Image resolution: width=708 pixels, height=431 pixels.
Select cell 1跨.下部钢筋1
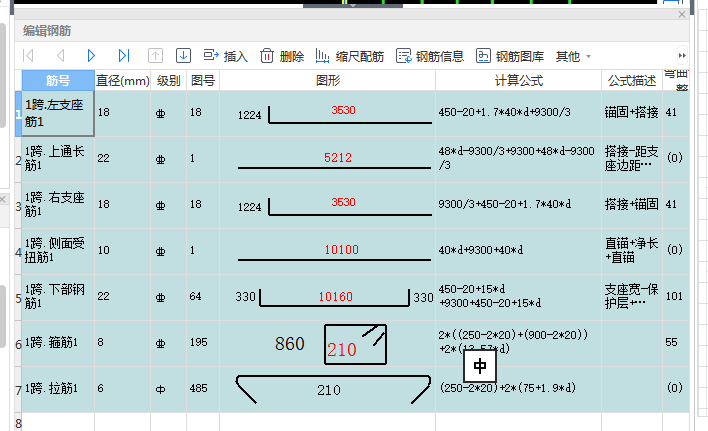tap(58, 297)
